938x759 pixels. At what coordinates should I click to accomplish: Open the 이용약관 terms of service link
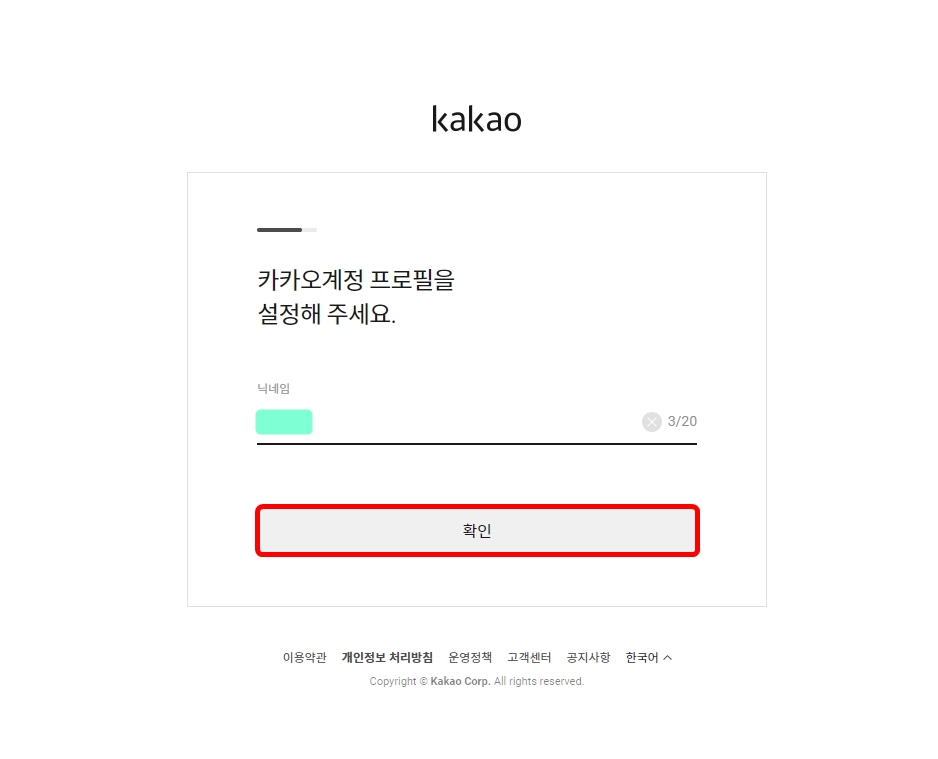(303, 657)
